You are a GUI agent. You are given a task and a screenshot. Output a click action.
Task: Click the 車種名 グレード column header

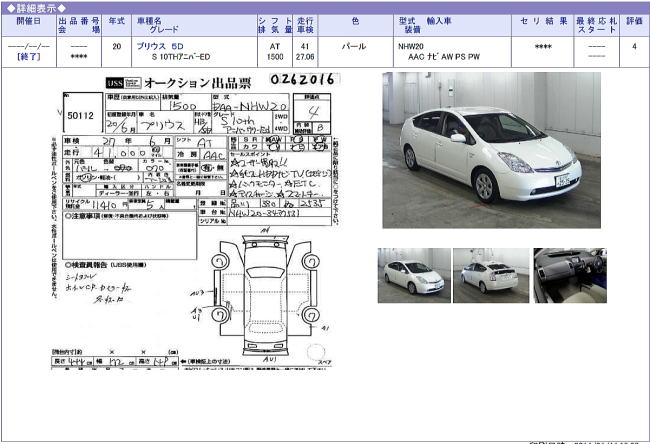pyautogui.click(x=194, y=25)
